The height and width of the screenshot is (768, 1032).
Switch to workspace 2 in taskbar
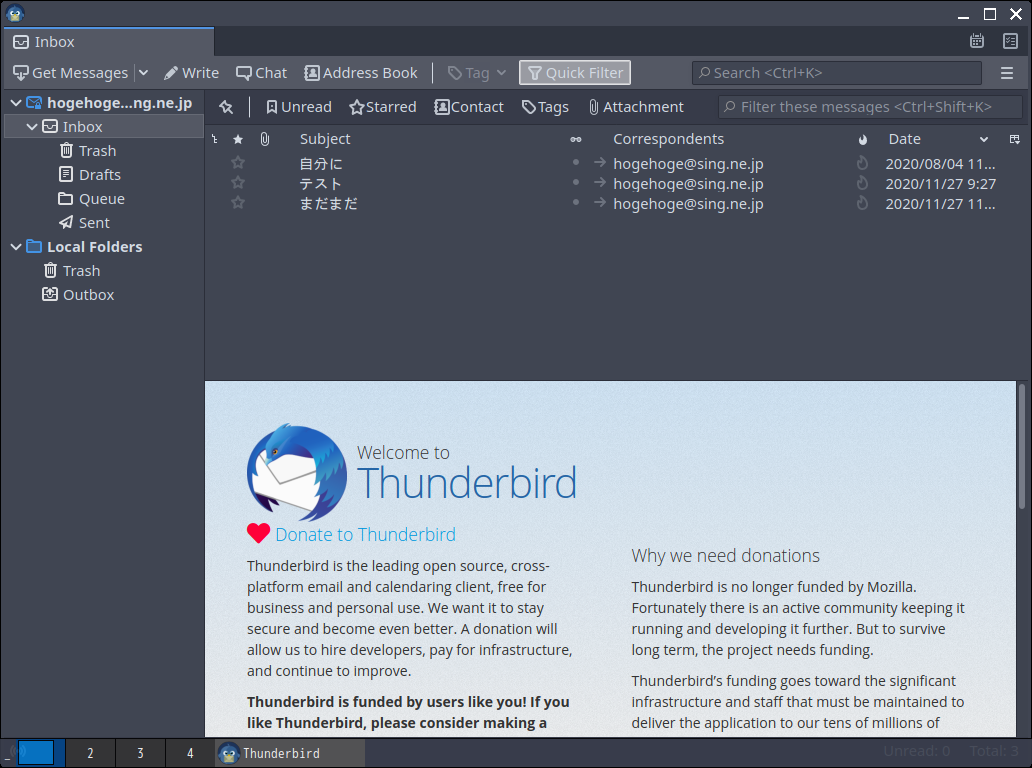click(x=90, y=753)
